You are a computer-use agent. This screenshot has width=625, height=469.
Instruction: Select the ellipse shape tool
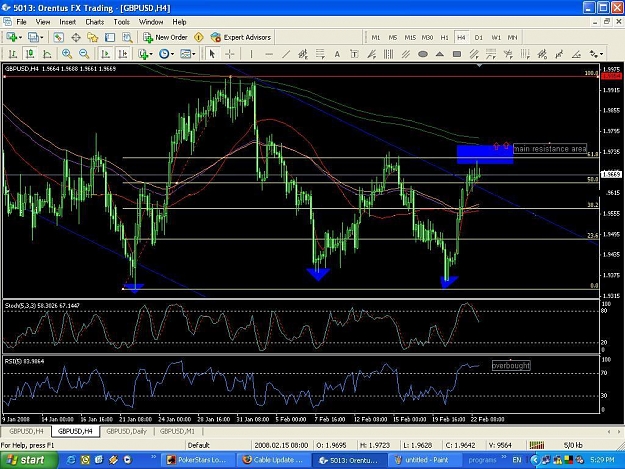[x=423, y=54]
